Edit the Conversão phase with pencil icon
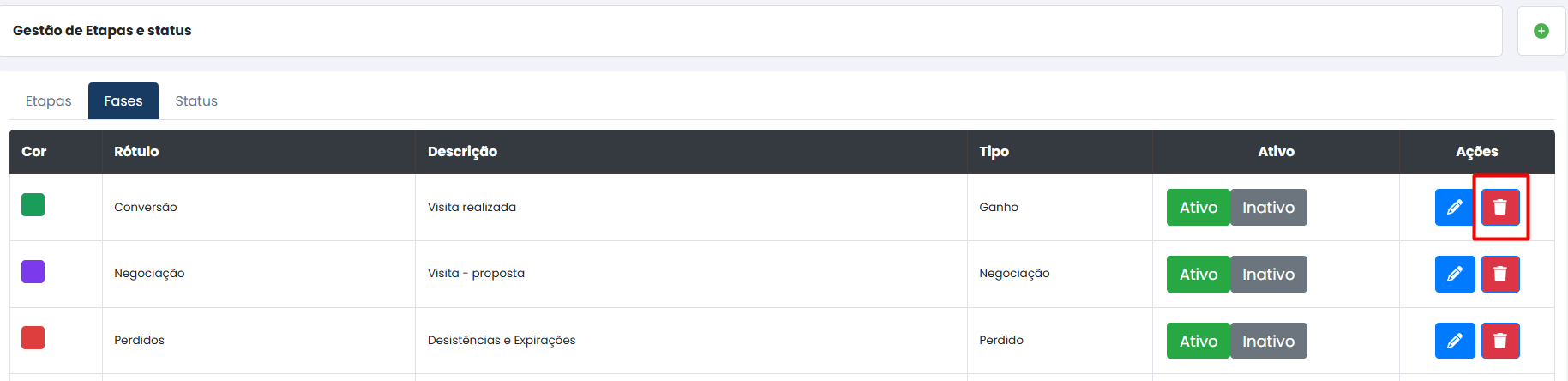The image size is (1568, 381). (x=1455, y=207)
